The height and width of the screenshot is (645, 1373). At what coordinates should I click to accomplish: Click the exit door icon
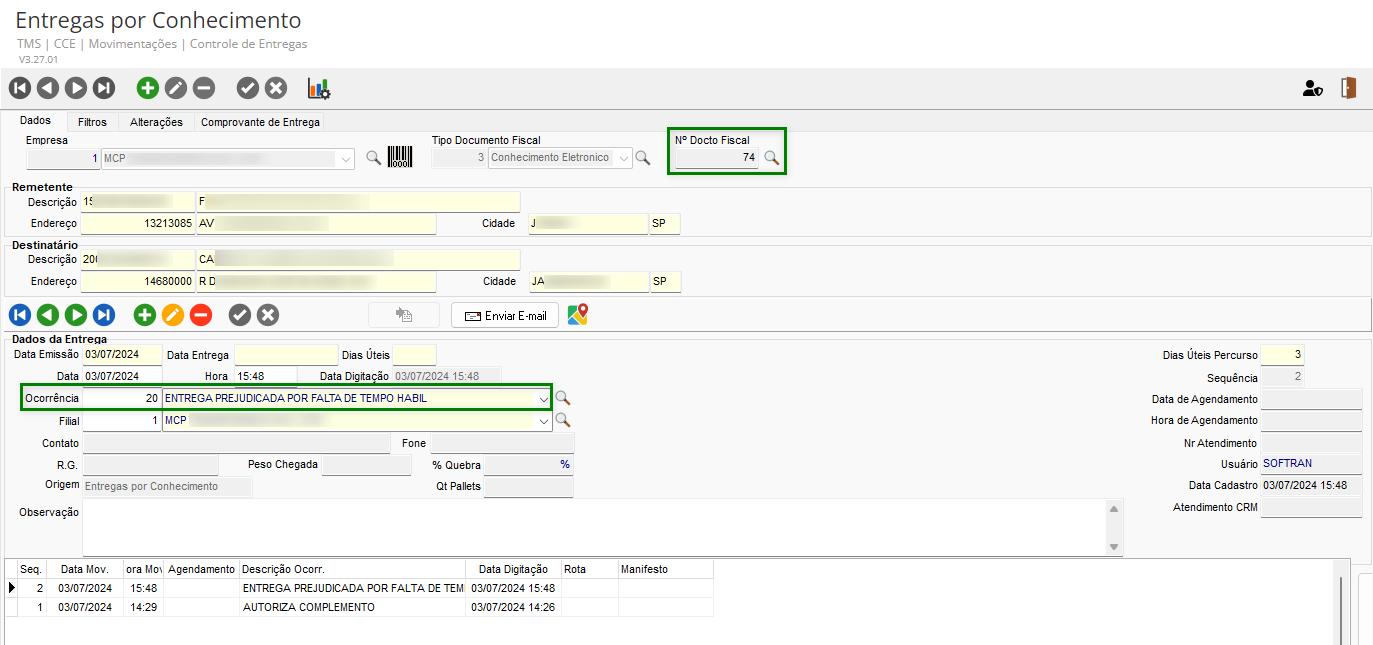pyautogui.click(x=1349, y=88)
